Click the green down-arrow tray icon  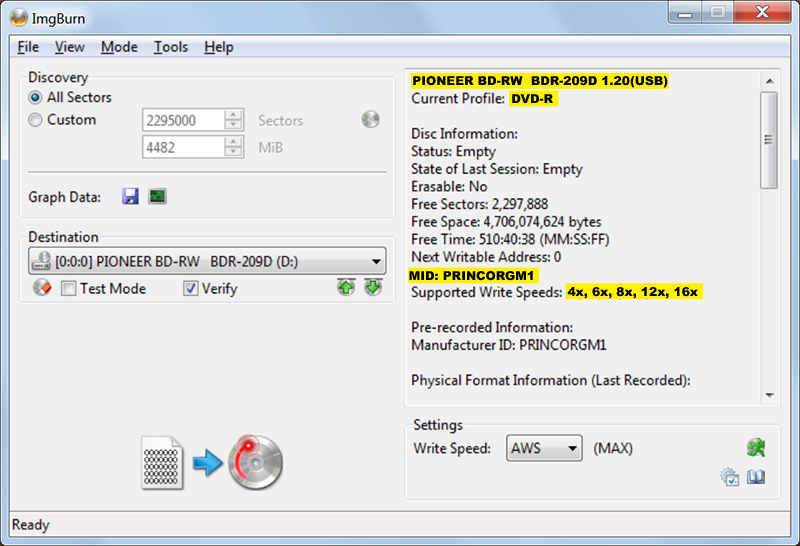pyautogui.click(x=373, y=288)
